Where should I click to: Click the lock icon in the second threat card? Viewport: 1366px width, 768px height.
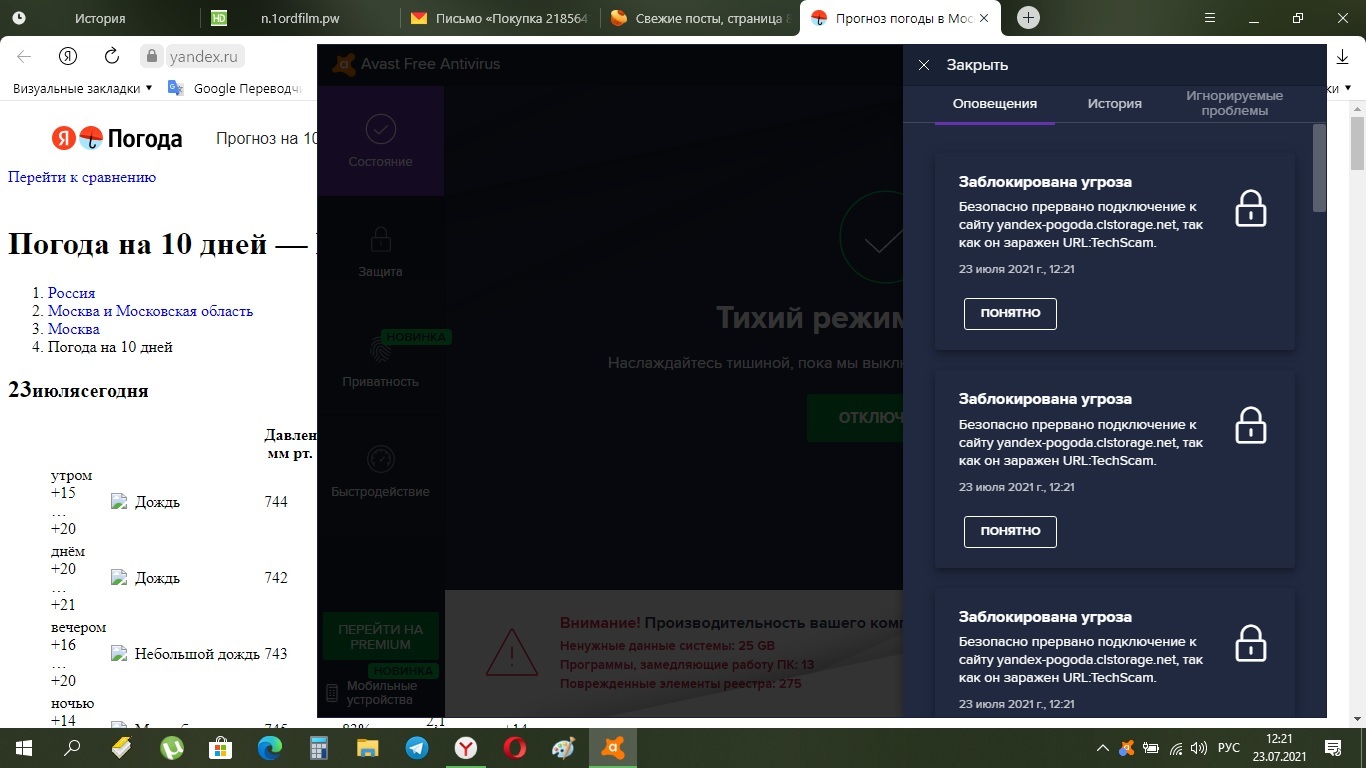coord(1251,425)
